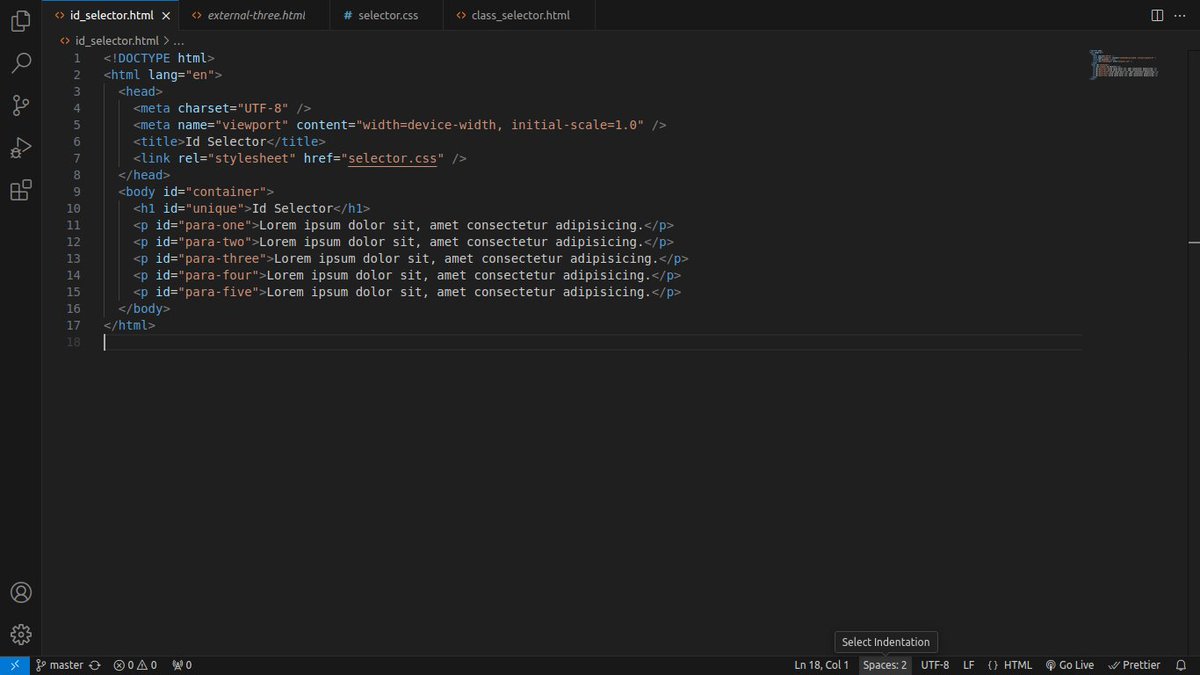The height and width of the screenshot is (675, 1200).
Task: Open the Accounts menu icon
Action: tap(20, 592)
